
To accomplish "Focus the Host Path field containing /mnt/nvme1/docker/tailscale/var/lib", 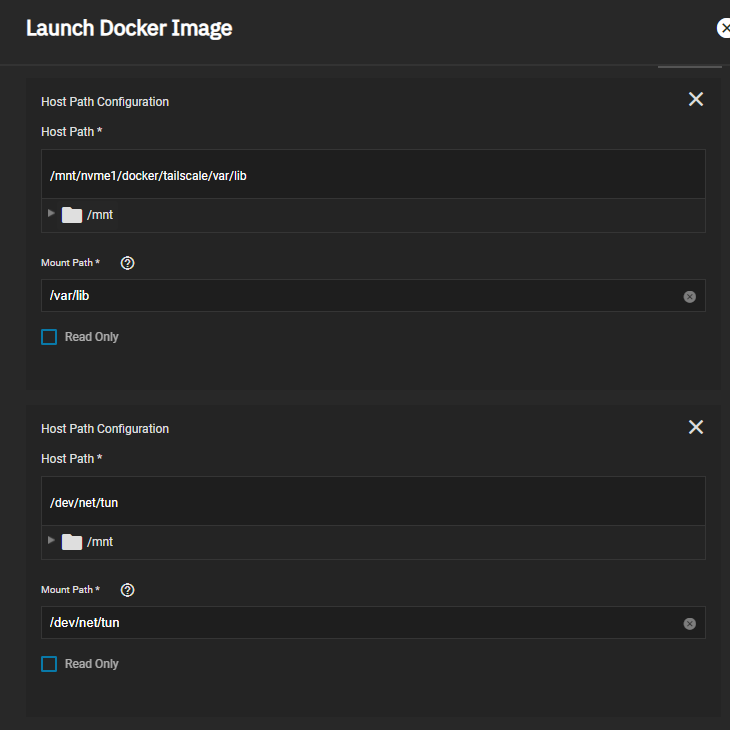I will click(x=372, y=175).
